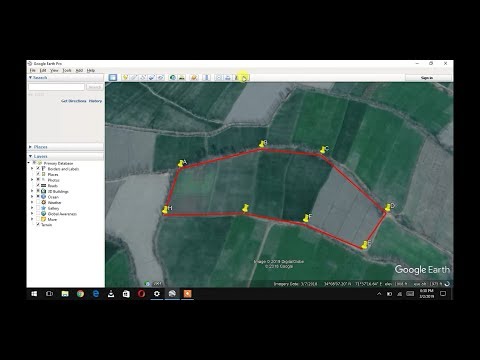Click the Global Awareness layer icon
480x360 pixels.
tap(43, 214)
